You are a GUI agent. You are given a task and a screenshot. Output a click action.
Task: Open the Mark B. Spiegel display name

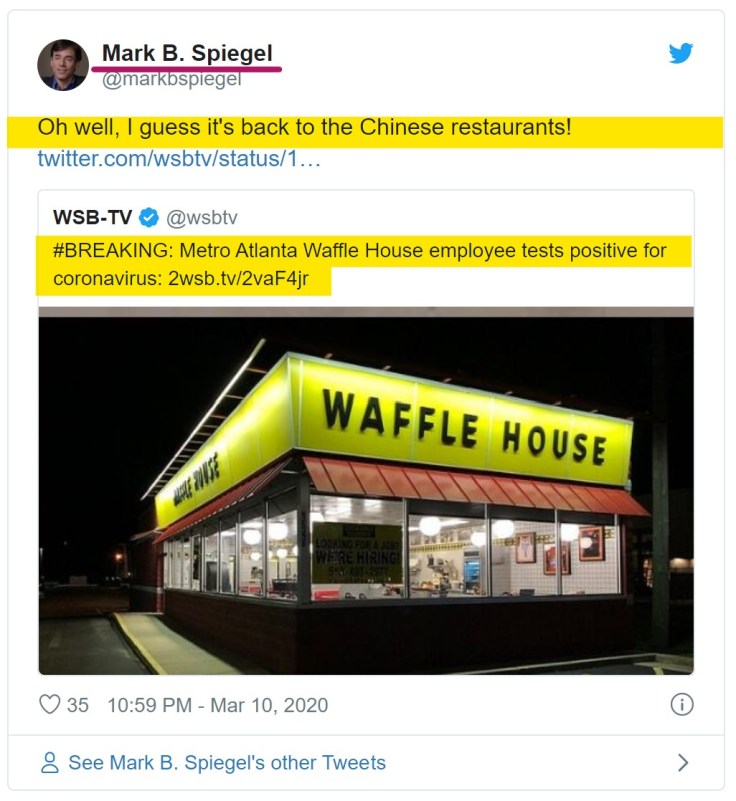(x=187, y=53)
